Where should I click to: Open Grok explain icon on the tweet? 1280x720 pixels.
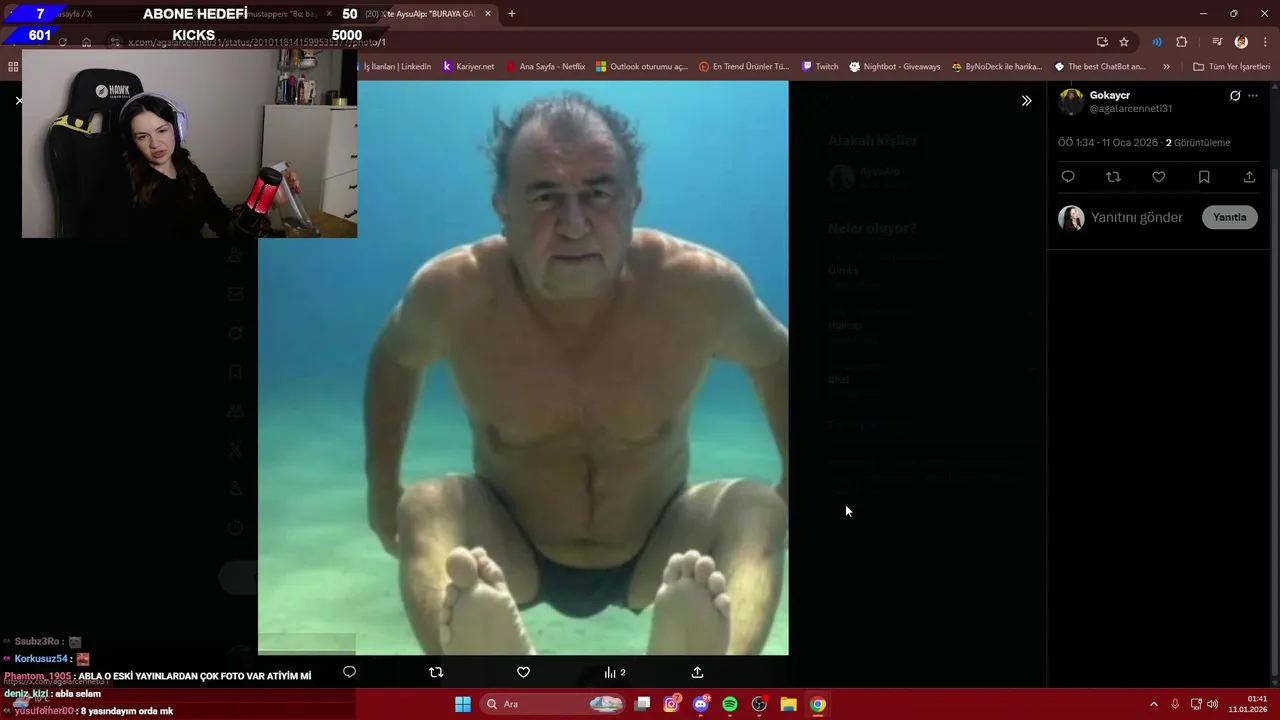point(1235,96)
